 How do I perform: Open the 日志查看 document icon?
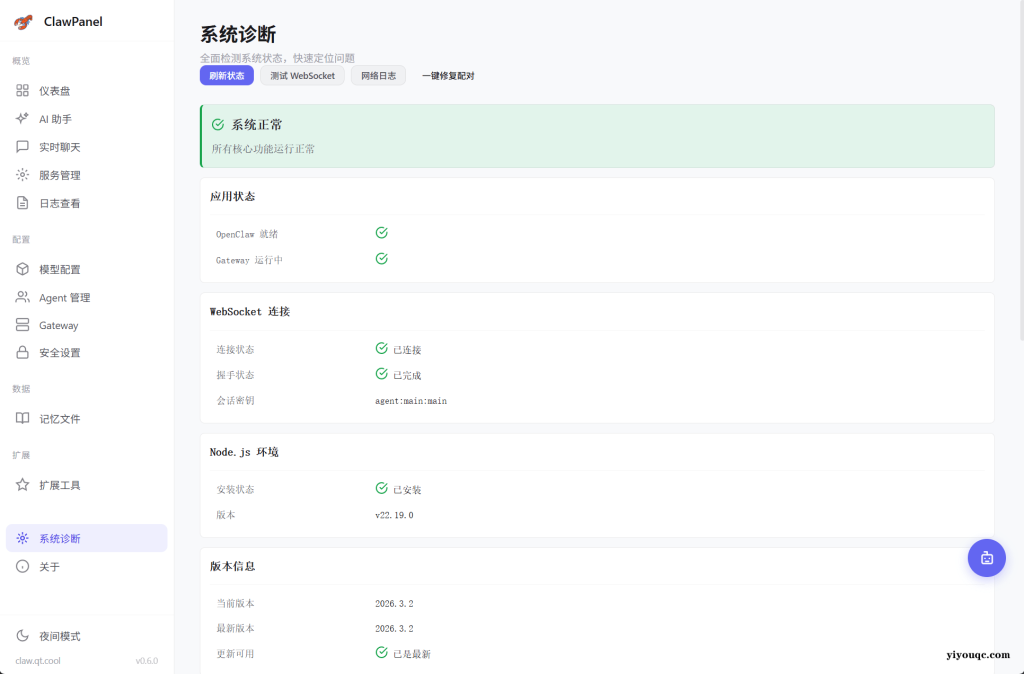pyautogui.click(x=22, y=202)
